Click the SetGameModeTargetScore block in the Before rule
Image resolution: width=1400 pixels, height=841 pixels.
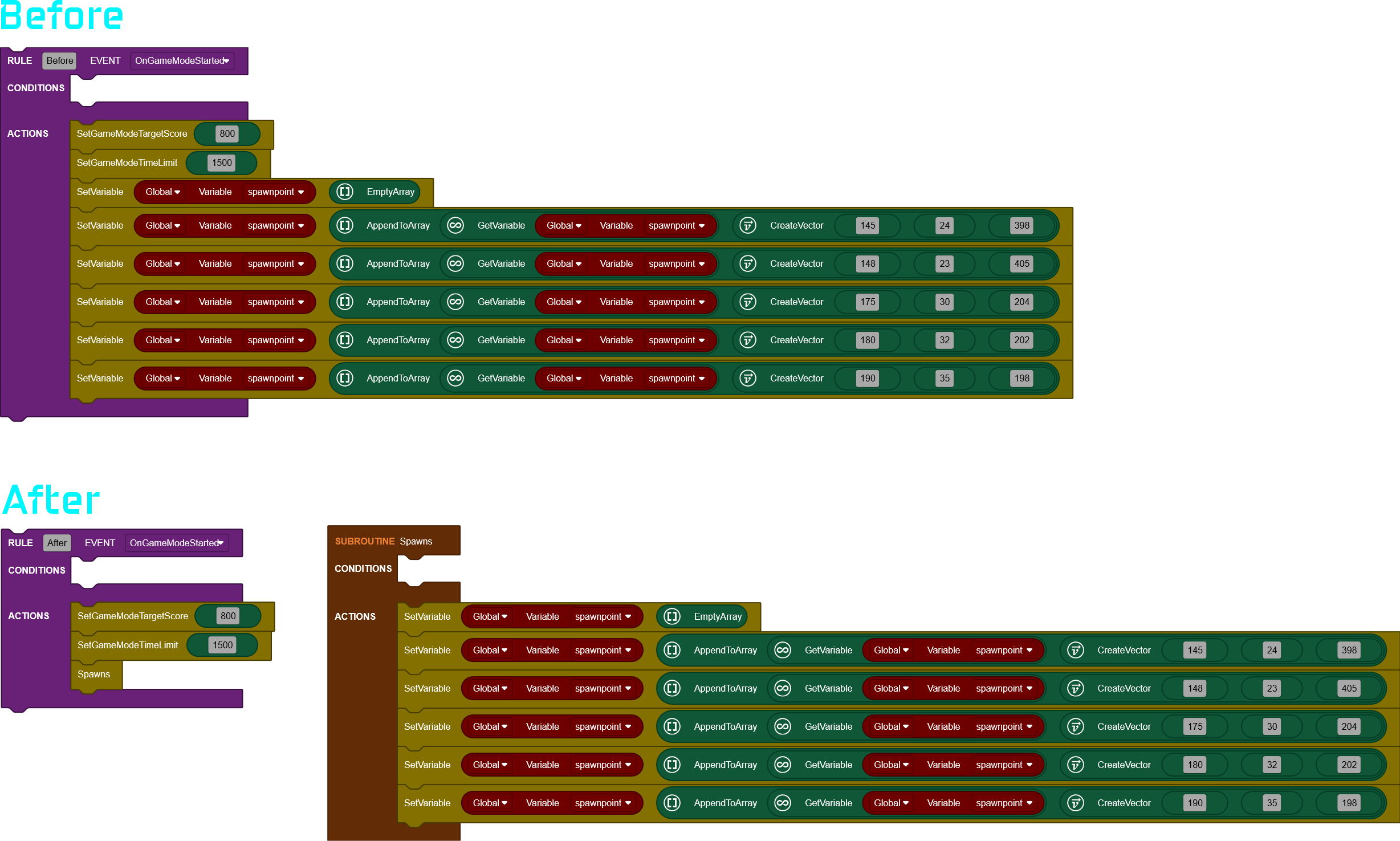point(132,133)
